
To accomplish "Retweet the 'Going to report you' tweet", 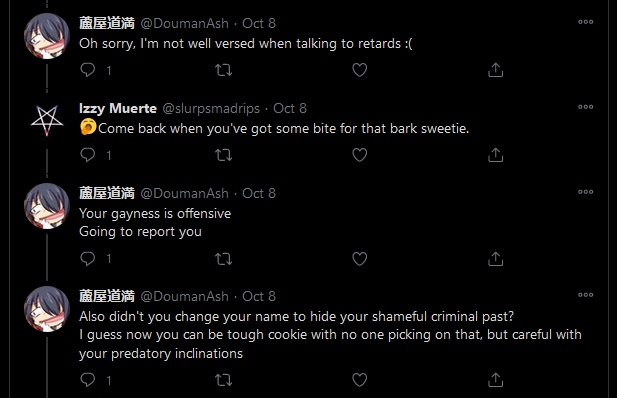I will click(223, 259).
